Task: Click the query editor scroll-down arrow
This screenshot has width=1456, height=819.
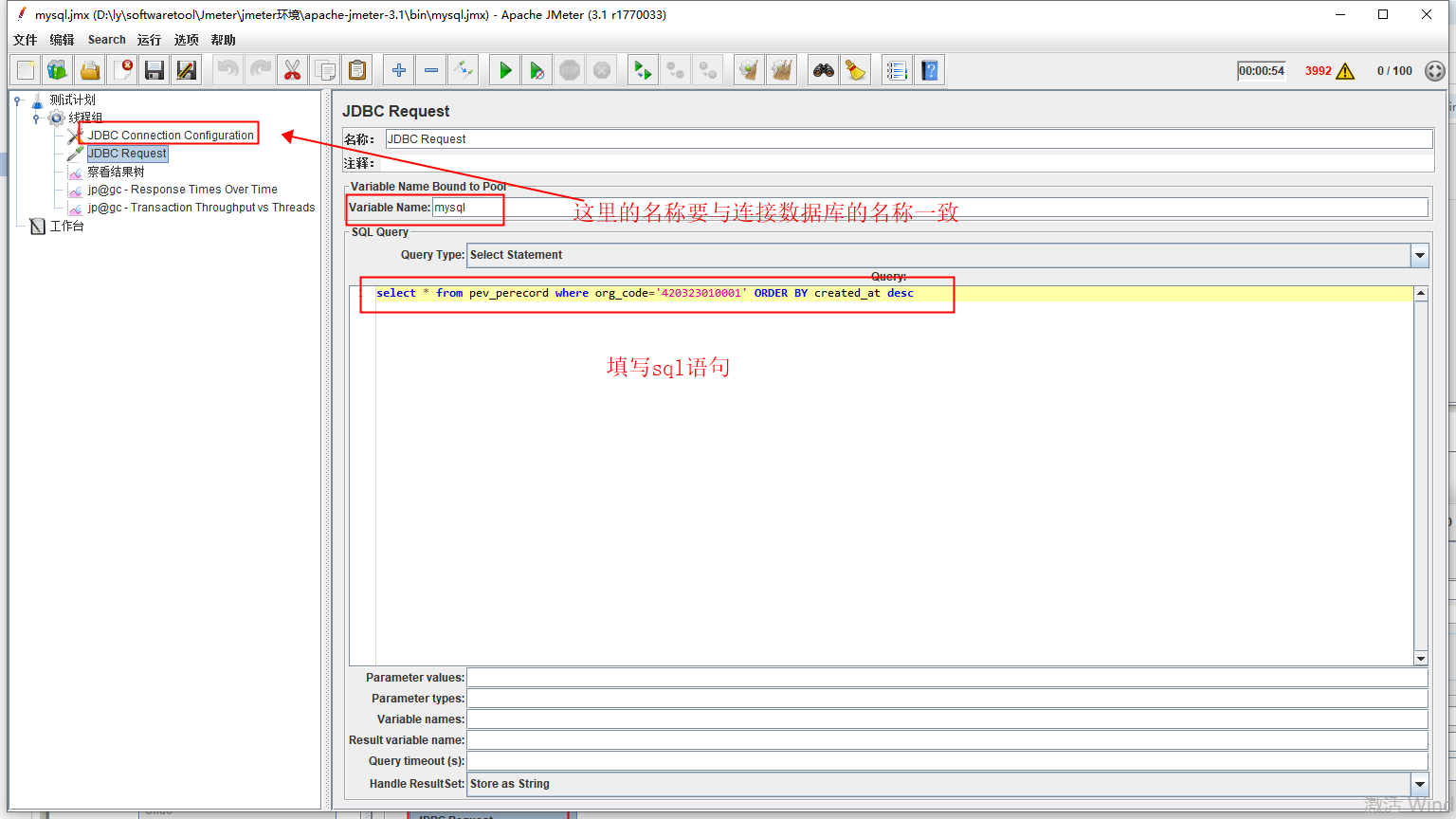Action: [x=1421, y=659]
